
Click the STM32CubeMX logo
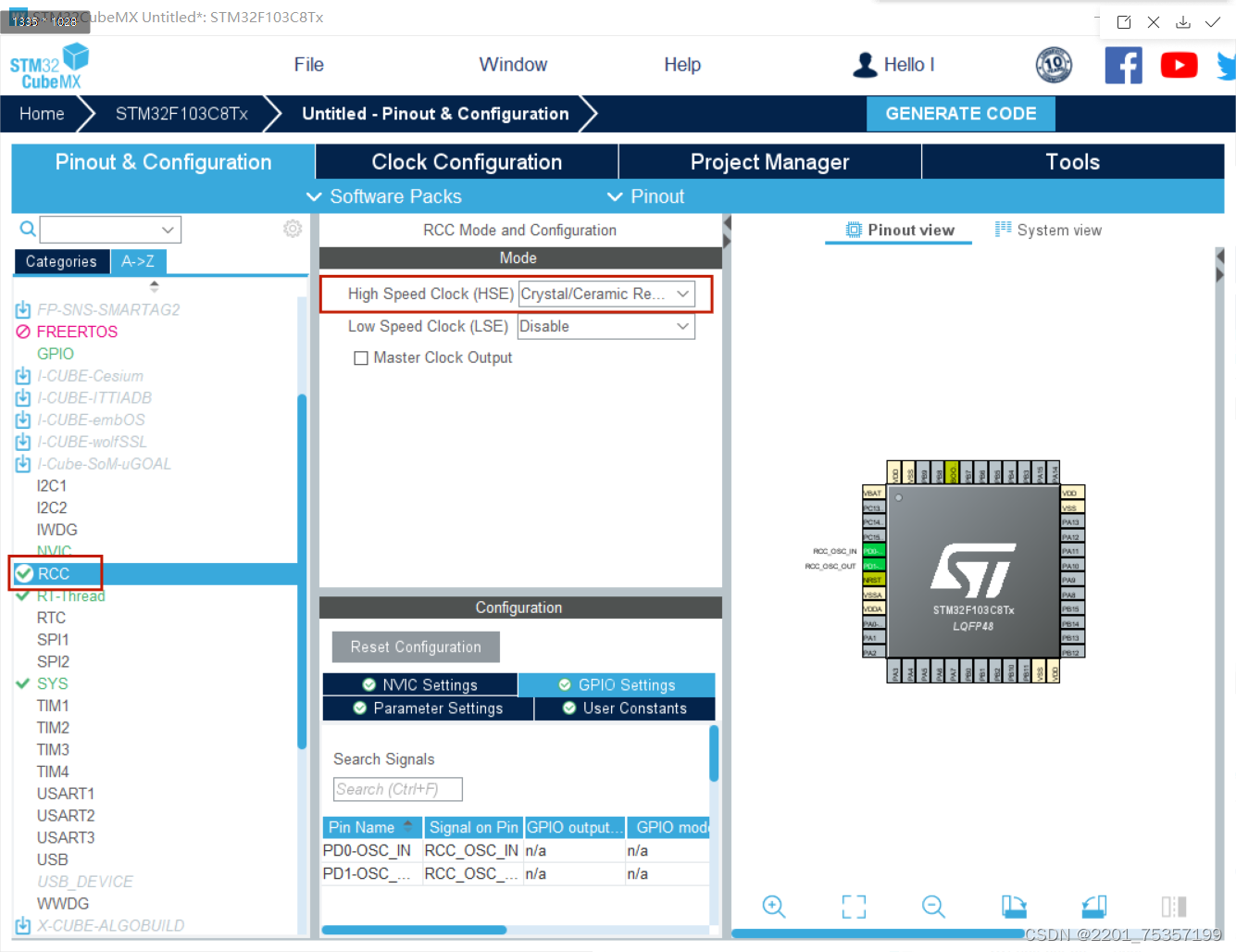(49, 67)
